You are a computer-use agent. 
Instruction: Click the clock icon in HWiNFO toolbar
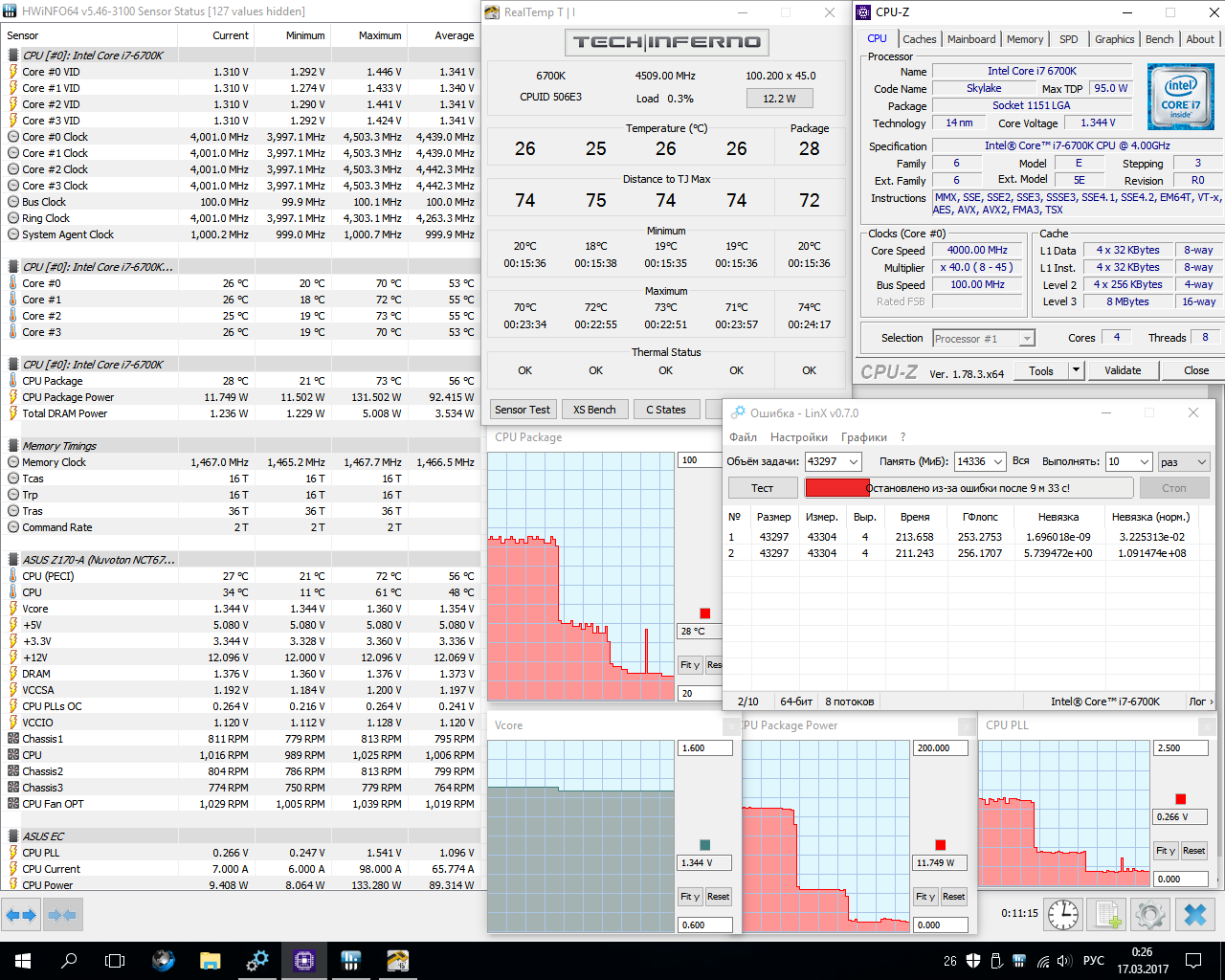click(1063, 915)
